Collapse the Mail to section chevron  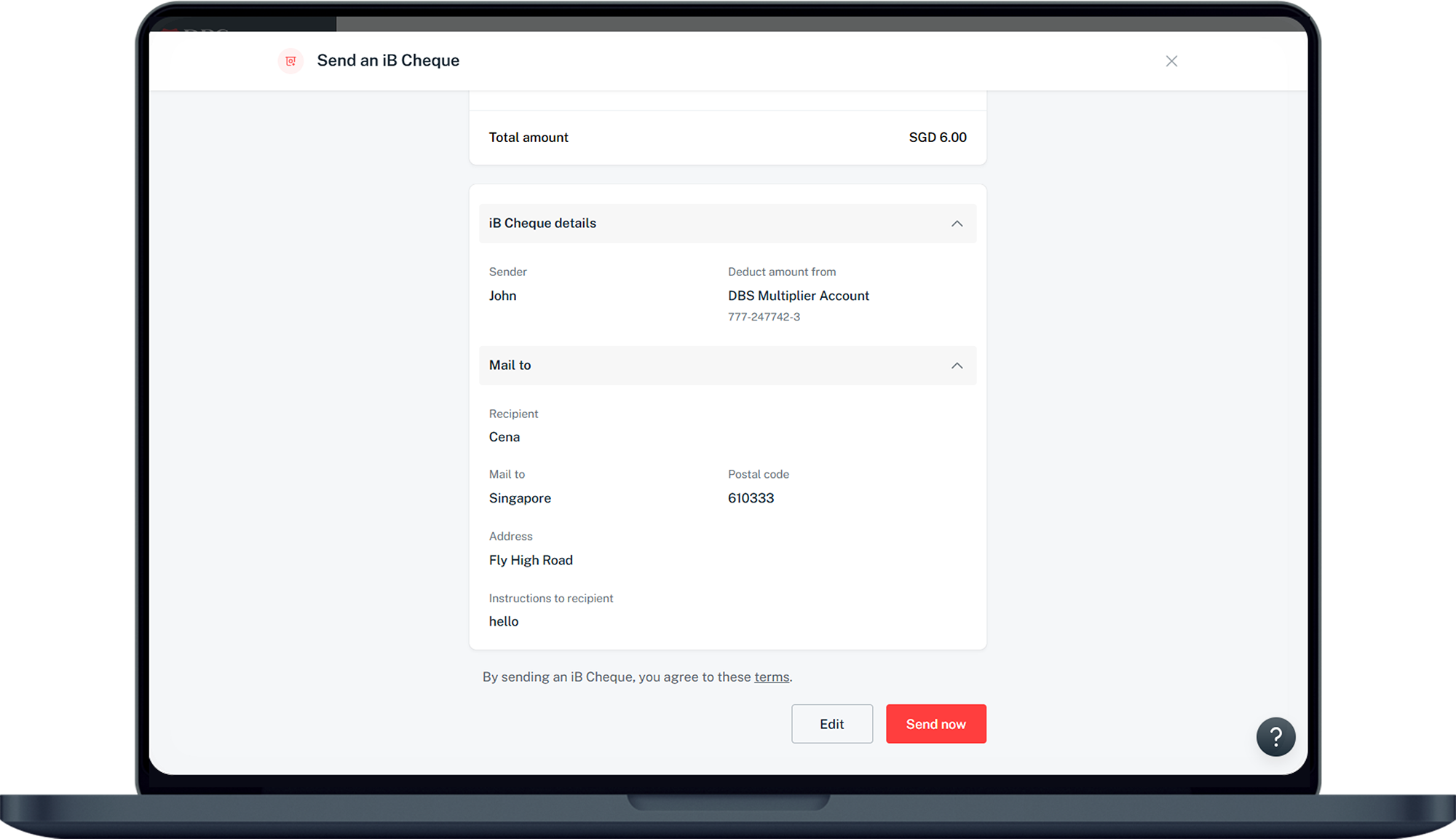(957, 366)
